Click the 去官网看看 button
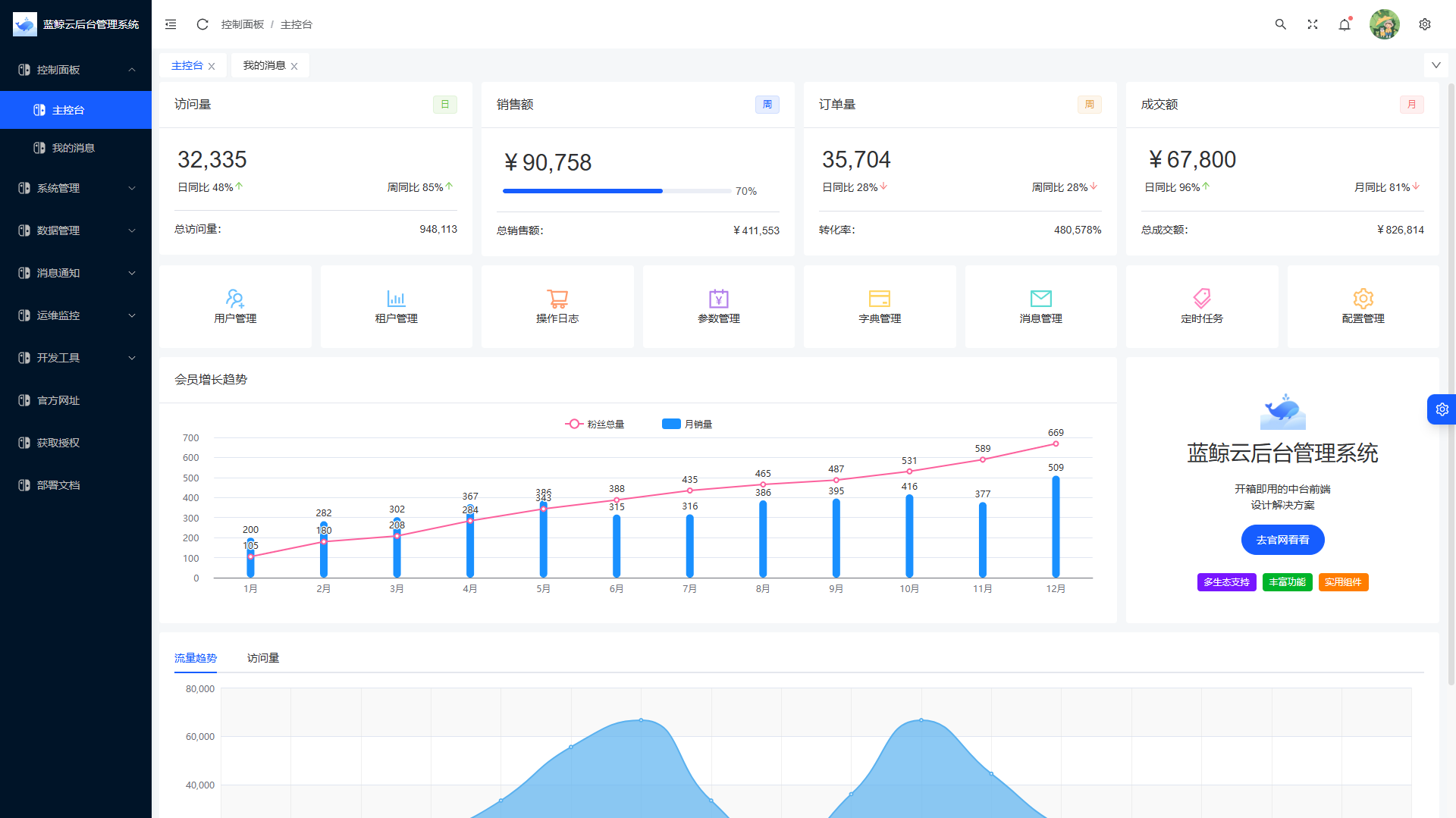This screenshot has height=818, width=1456. click(1282, 540)
